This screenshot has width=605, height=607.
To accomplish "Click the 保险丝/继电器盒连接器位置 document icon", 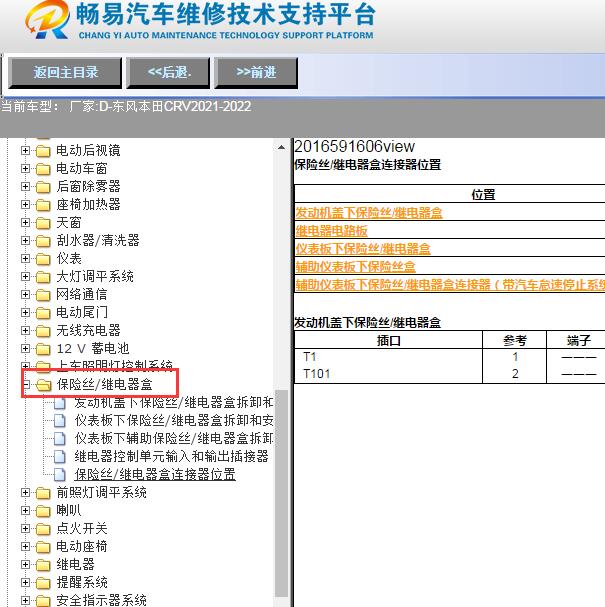I will 60,474.
